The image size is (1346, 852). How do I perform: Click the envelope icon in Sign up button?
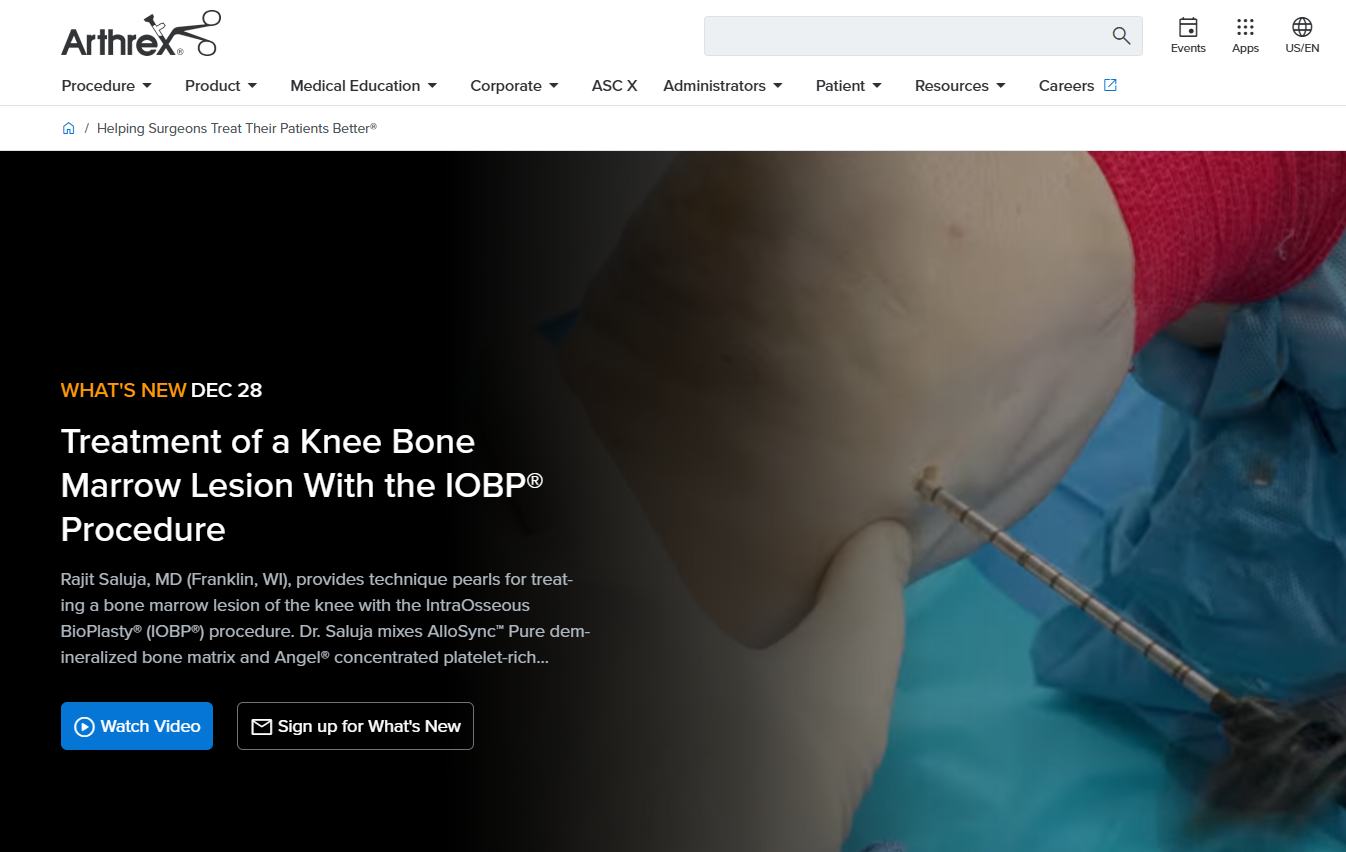tap(262, 727)
